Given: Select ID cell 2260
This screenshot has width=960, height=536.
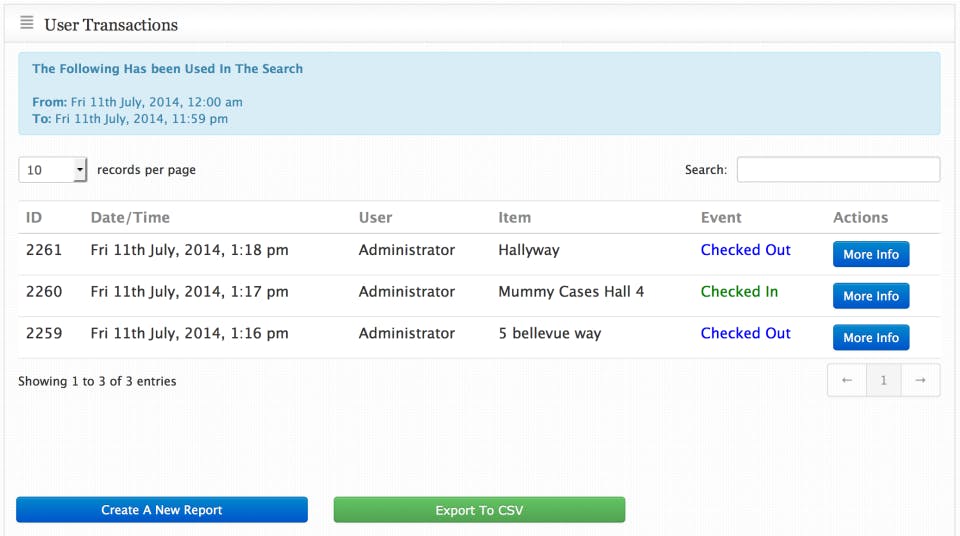Looking at the screenshot, I should click(x=44, y=292).
